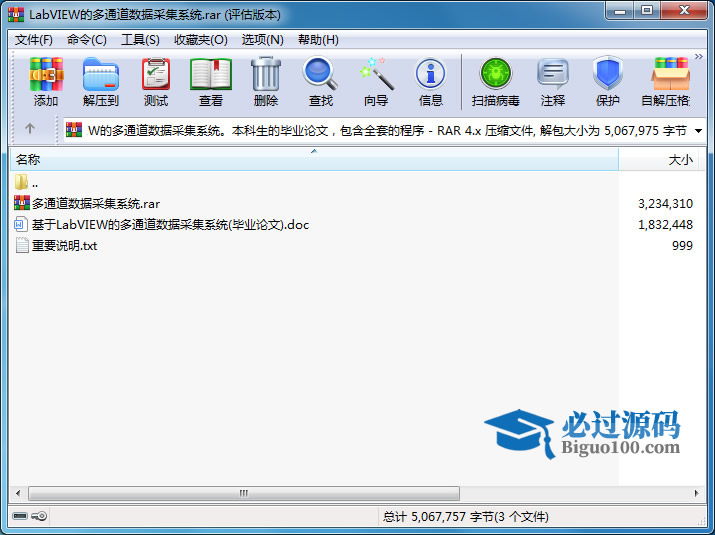The height and width of the screenshot is (535, 715).
Task: Click the drive icon in status bar
Action: (20, 516)
